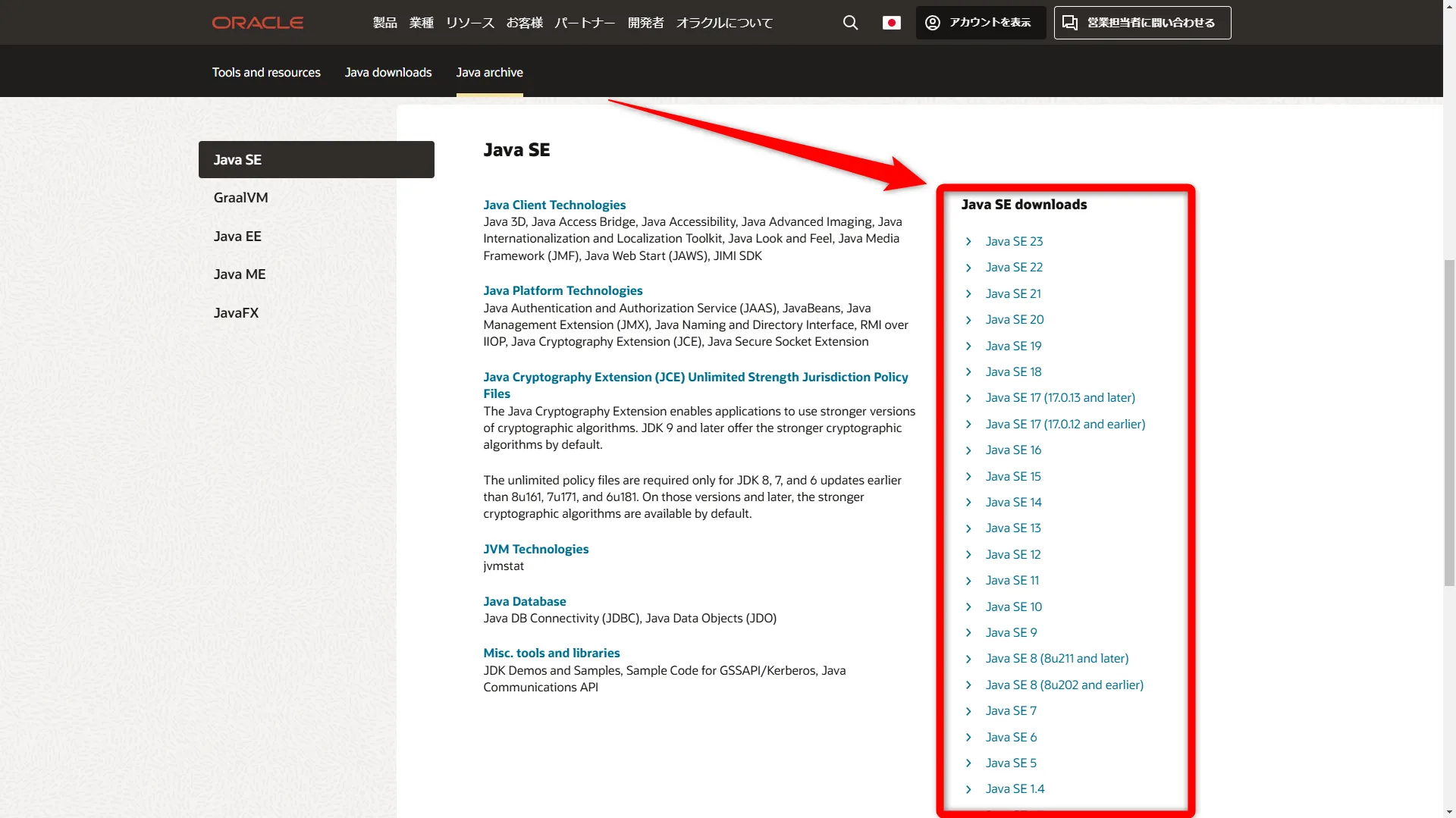Open JCE Unlimited Strength Jurisdiction Policy Files link

[695, 385]
